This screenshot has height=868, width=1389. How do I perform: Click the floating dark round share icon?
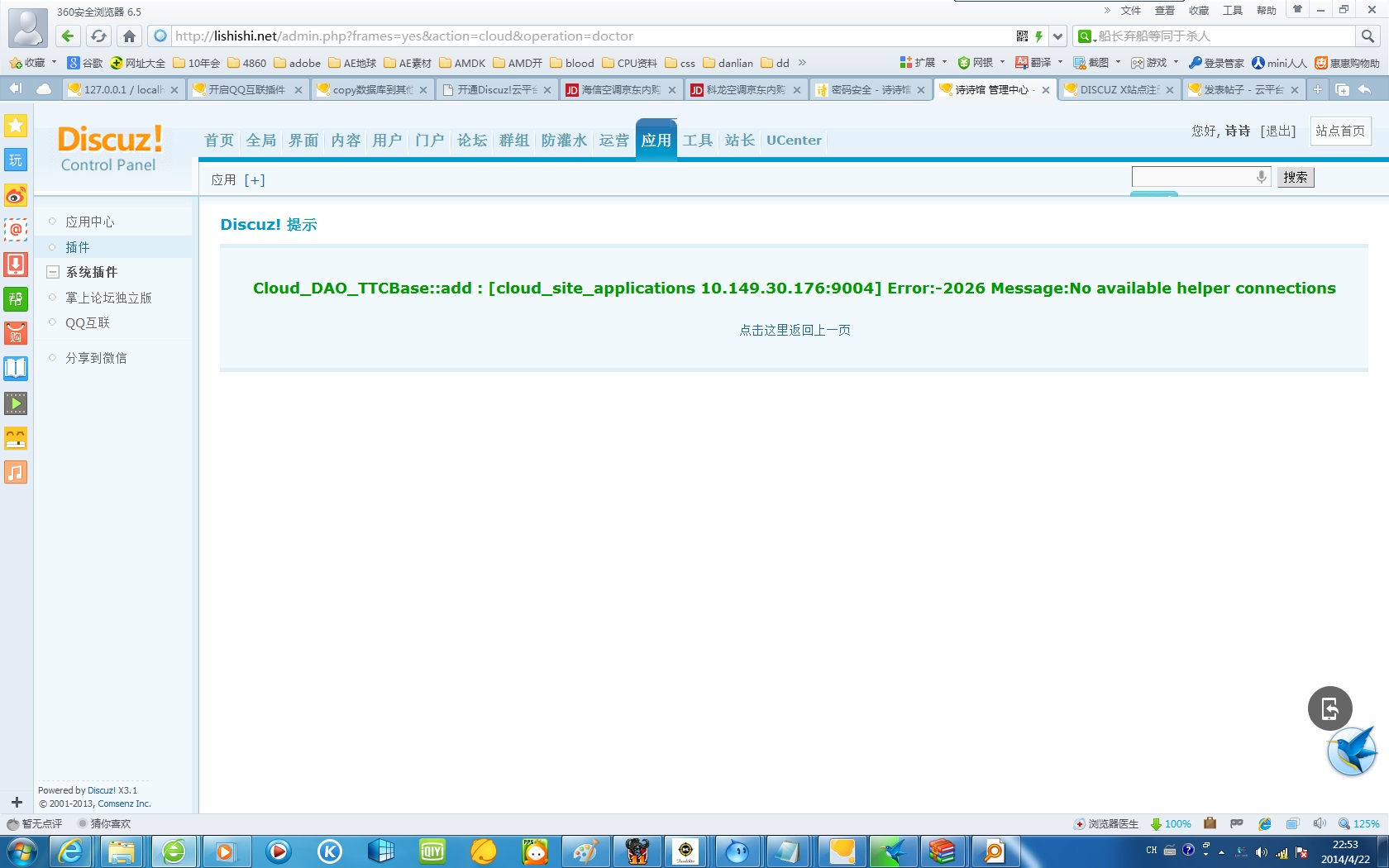tap(1329, 708)
